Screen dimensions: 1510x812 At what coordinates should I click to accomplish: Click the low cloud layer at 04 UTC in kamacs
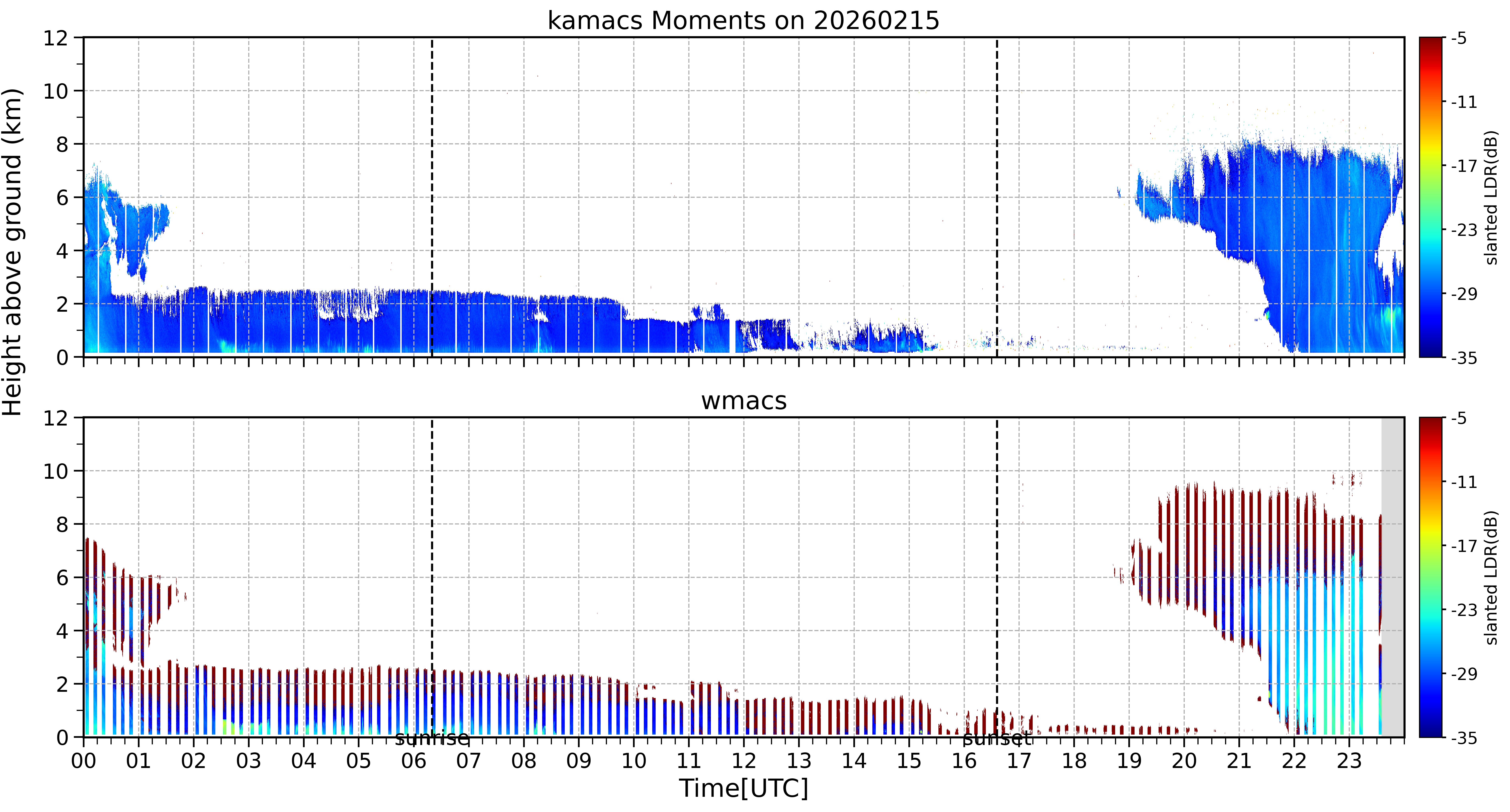coord(304,322)
